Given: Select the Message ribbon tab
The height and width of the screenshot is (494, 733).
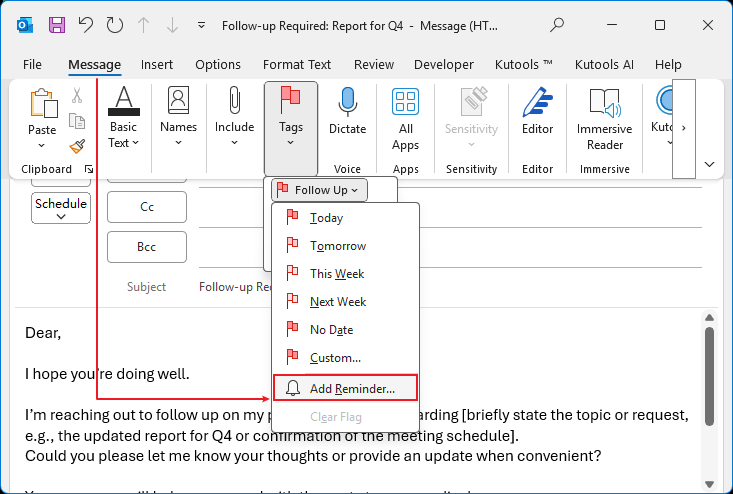Looking at the screenshot, I should tap(94, 64).
